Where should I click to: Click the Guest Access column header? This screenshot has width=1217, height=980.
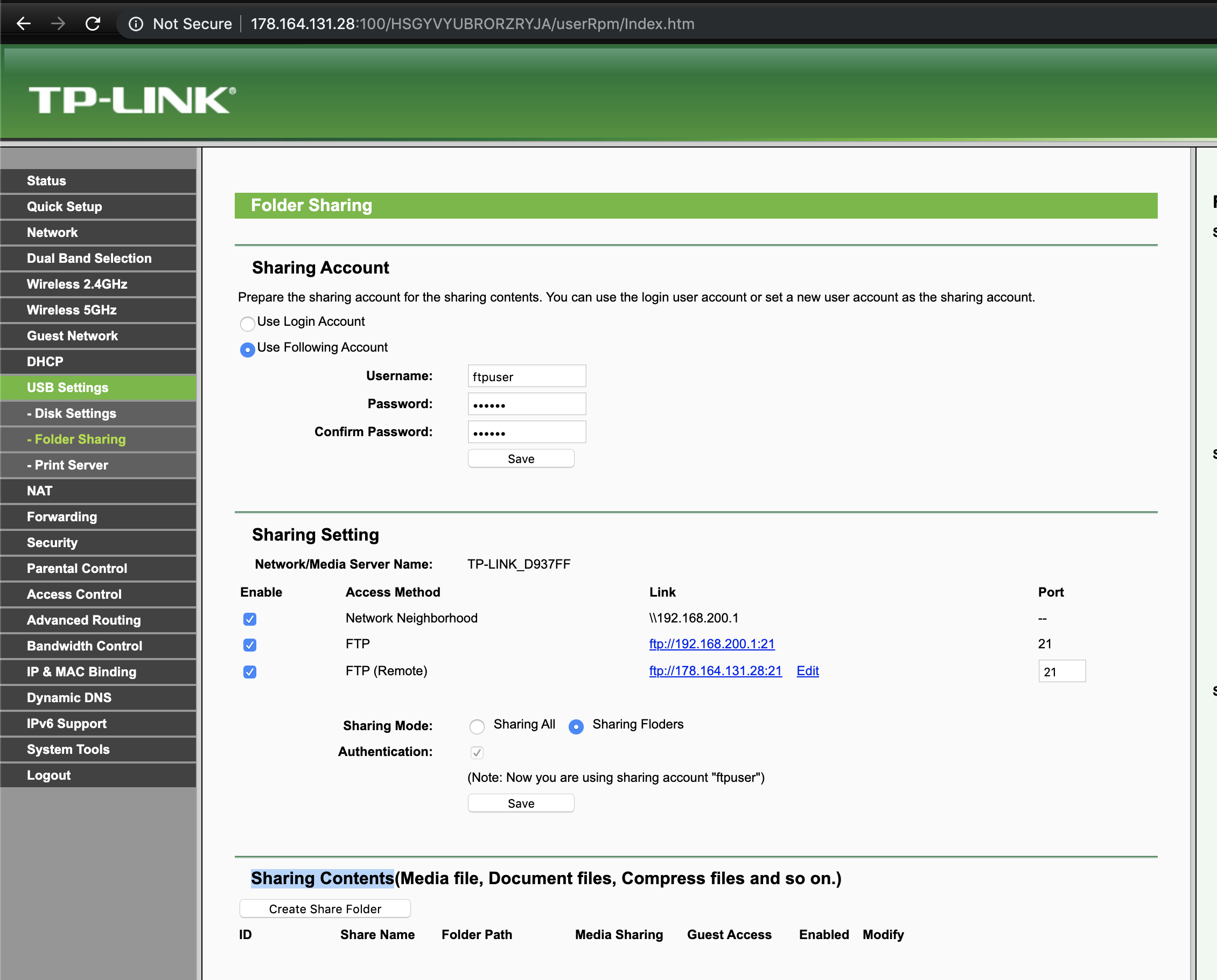coord(729,935)
